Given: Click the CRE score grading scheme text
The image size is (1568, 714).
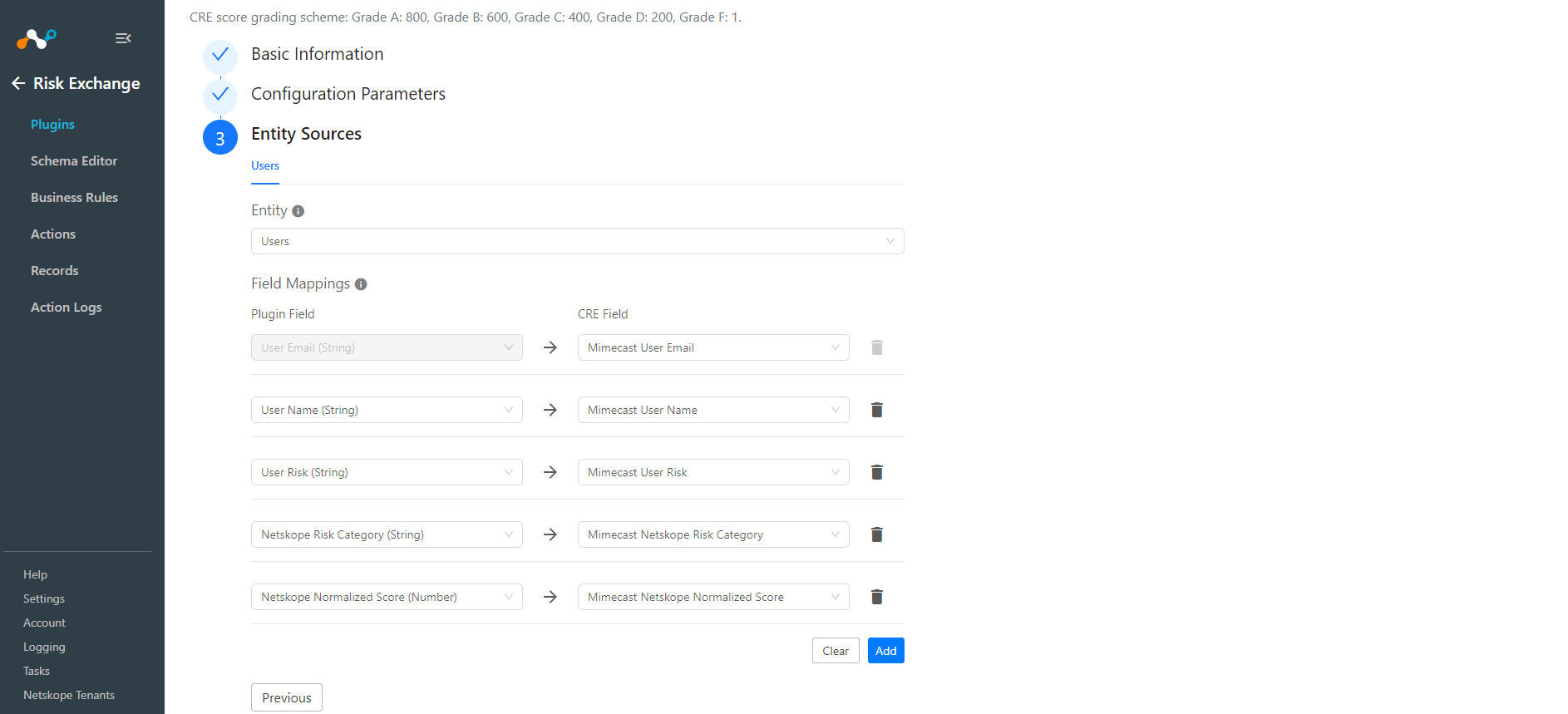Looking at the screenshot, I should [x=466, y=17].
